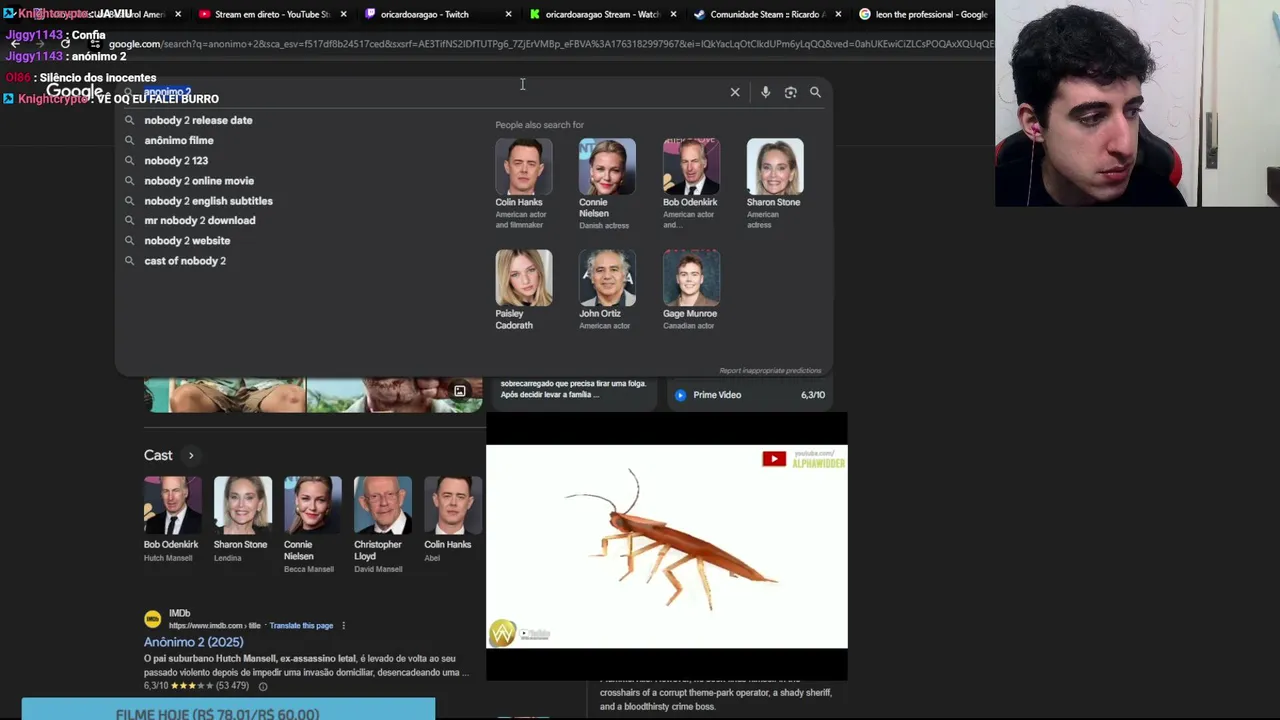This screenshot has height=720, width=1280.
Task: Open the 'Anônimo 2 (2025)' IMDb result
Action: pyautogui.click(x=193, y=642)
